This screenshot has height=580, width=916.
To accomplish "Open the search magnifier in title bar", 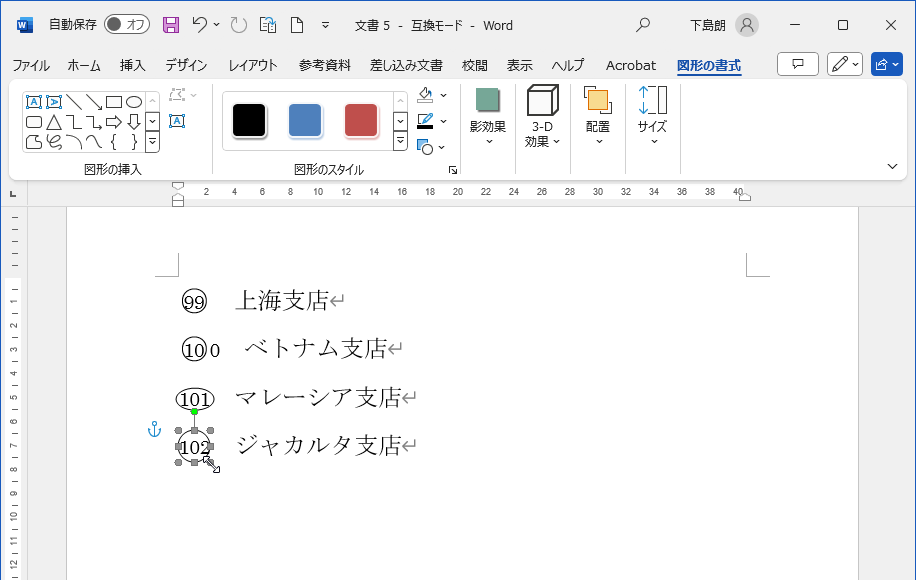I will [643, 25].
